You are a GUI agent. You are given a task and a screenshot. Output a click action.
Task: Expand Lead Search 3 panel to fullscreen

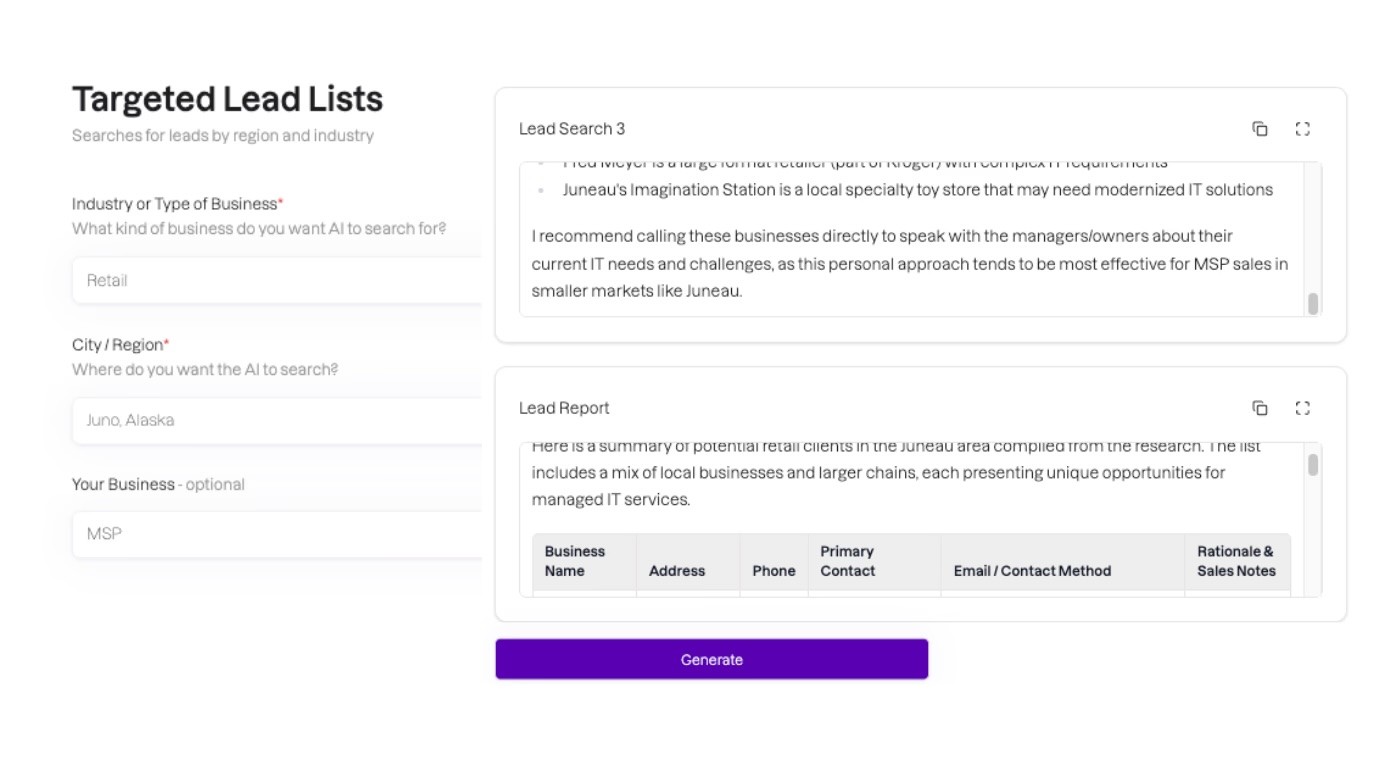(1302, 129)
